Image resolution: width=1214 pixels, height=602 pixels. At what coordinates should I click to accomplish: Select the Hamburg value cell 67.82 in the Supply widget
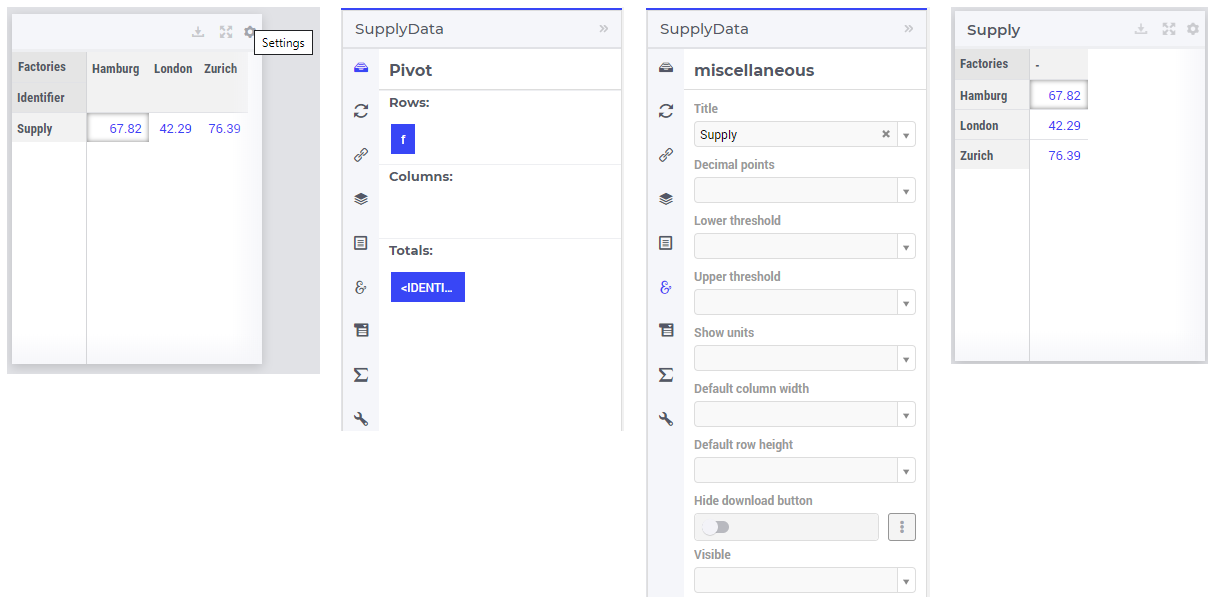(1059, 95)
